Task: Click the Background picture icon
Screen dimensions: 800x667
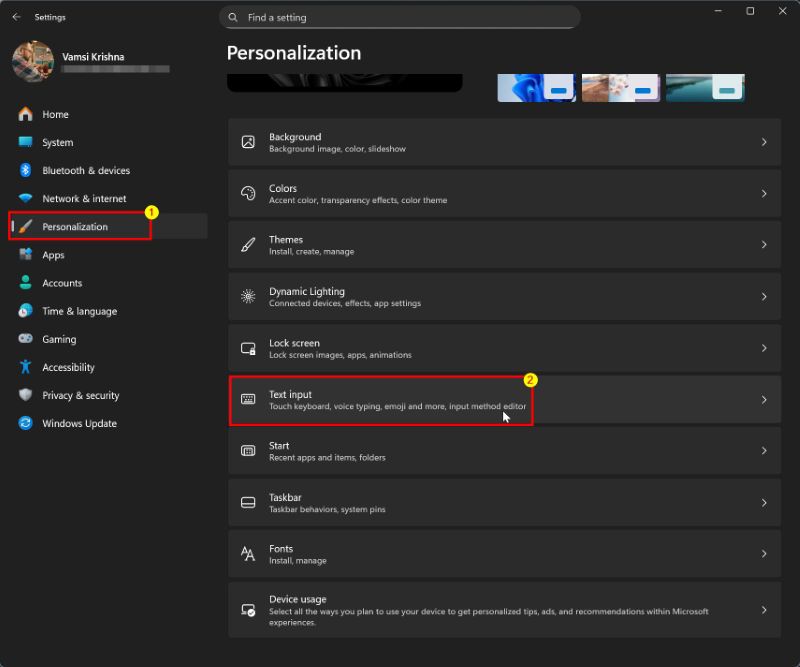Action: tap(248, 142)
